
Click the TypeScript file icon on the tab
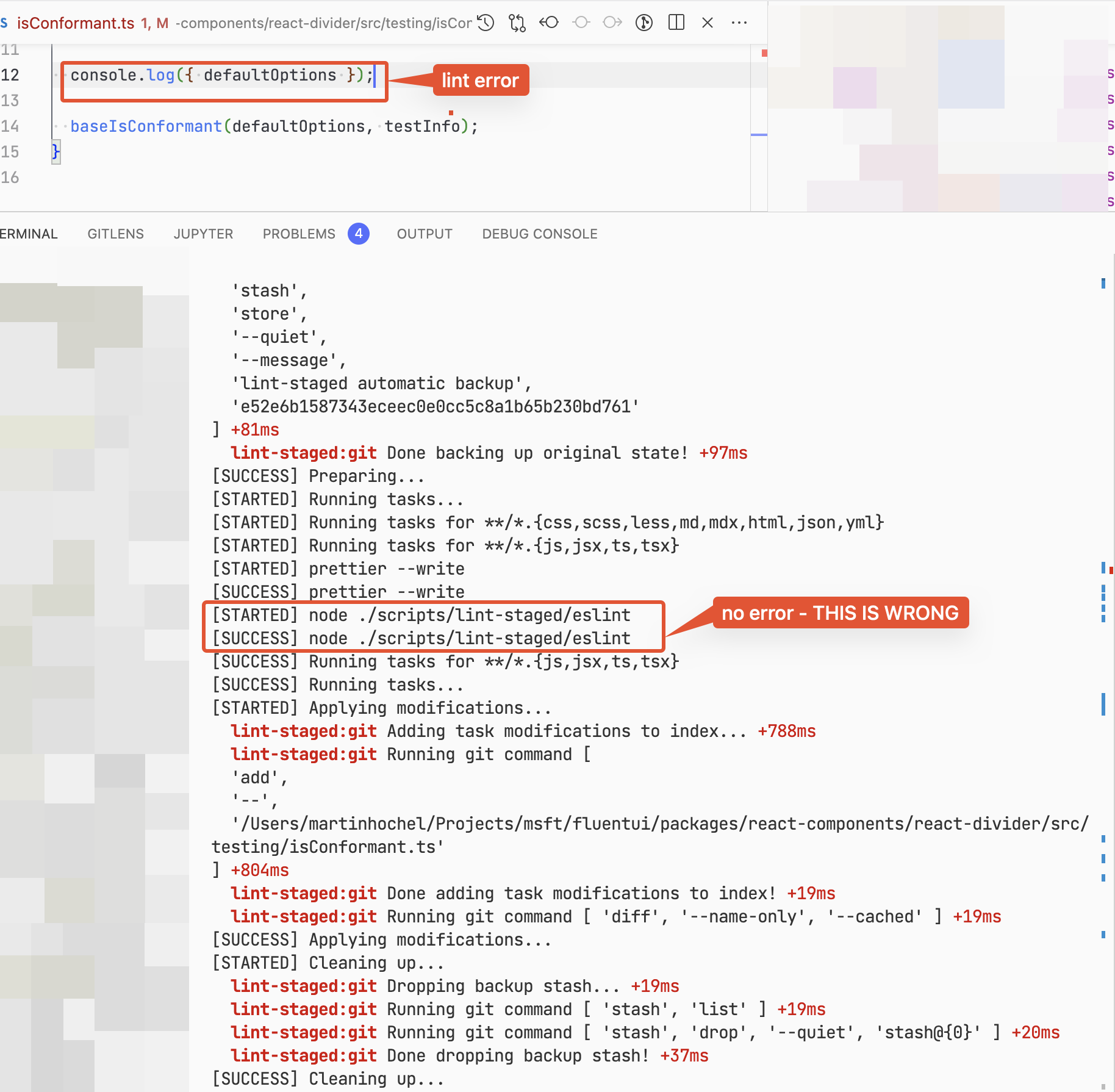tap(5, 23)
